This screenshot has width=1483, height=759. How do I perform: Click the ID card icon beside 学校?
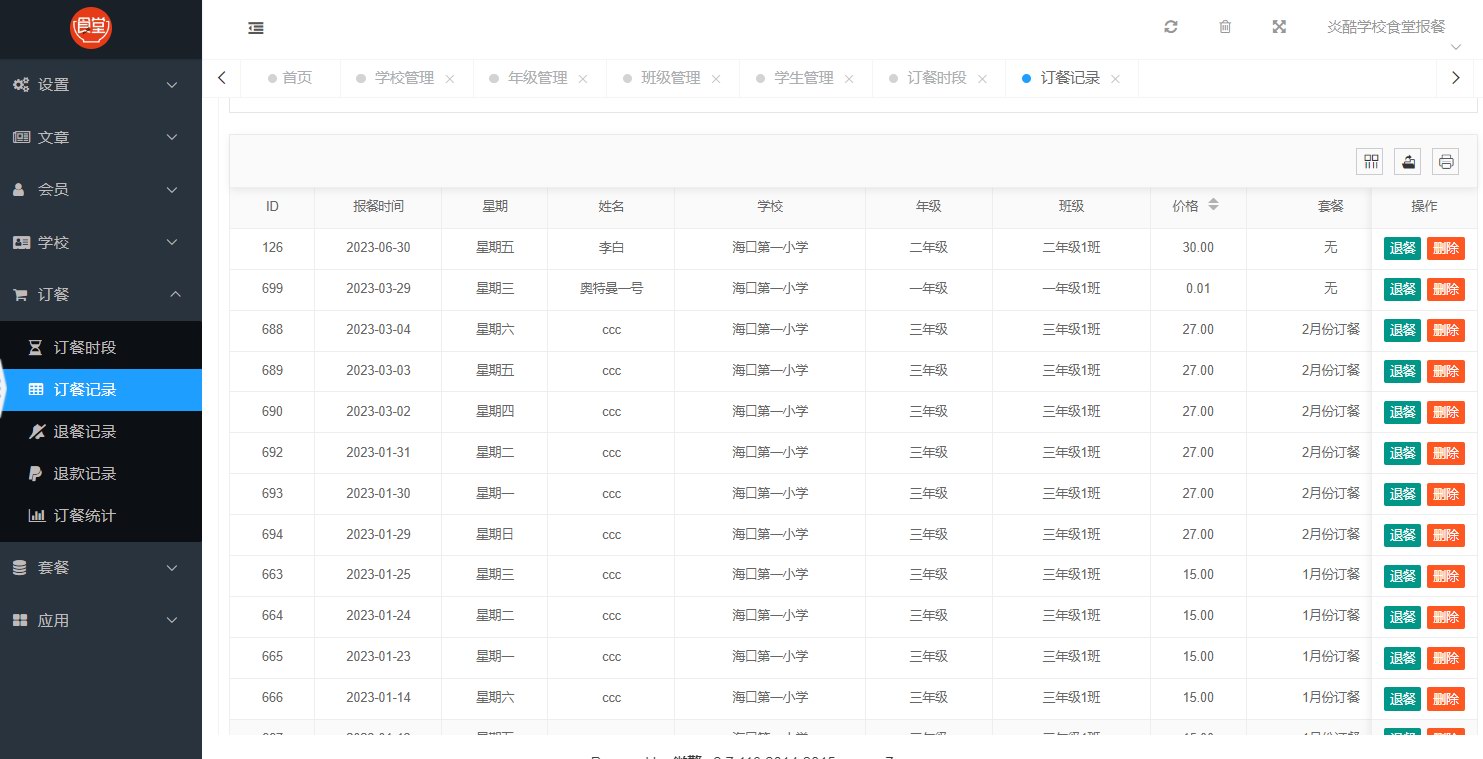(21, 242)
